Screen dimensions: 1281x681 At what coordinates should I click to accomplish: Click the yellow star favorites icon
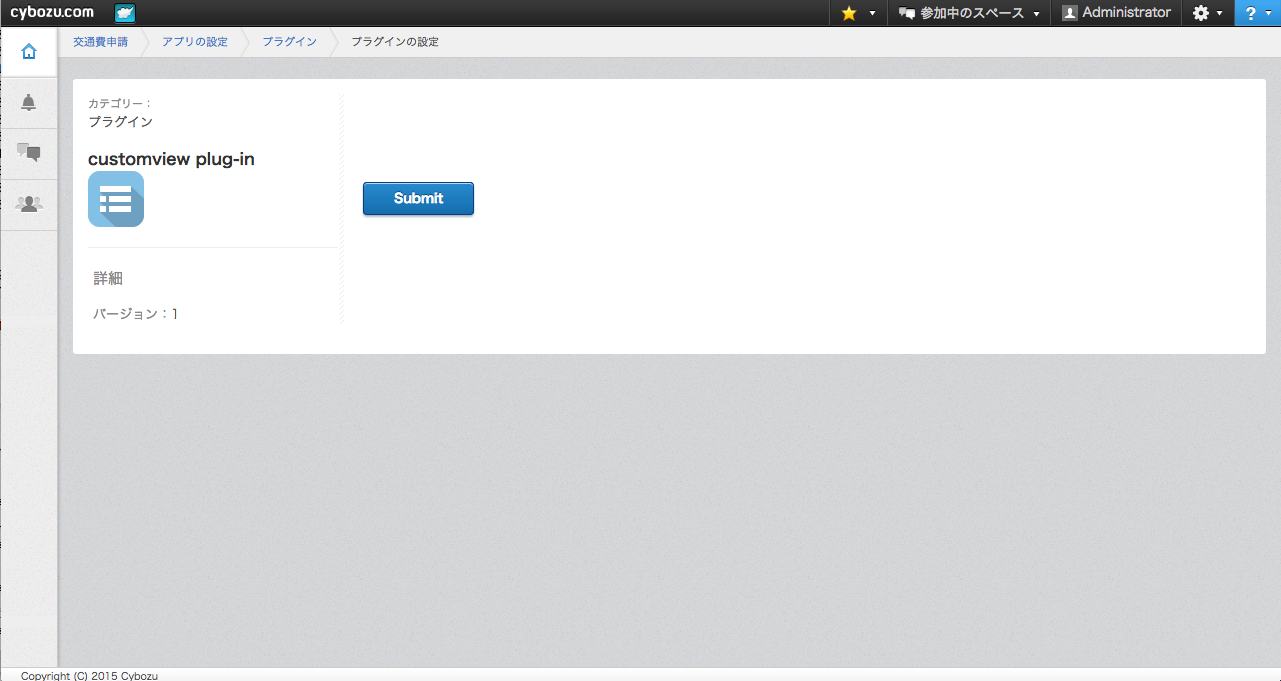[849, 13]
